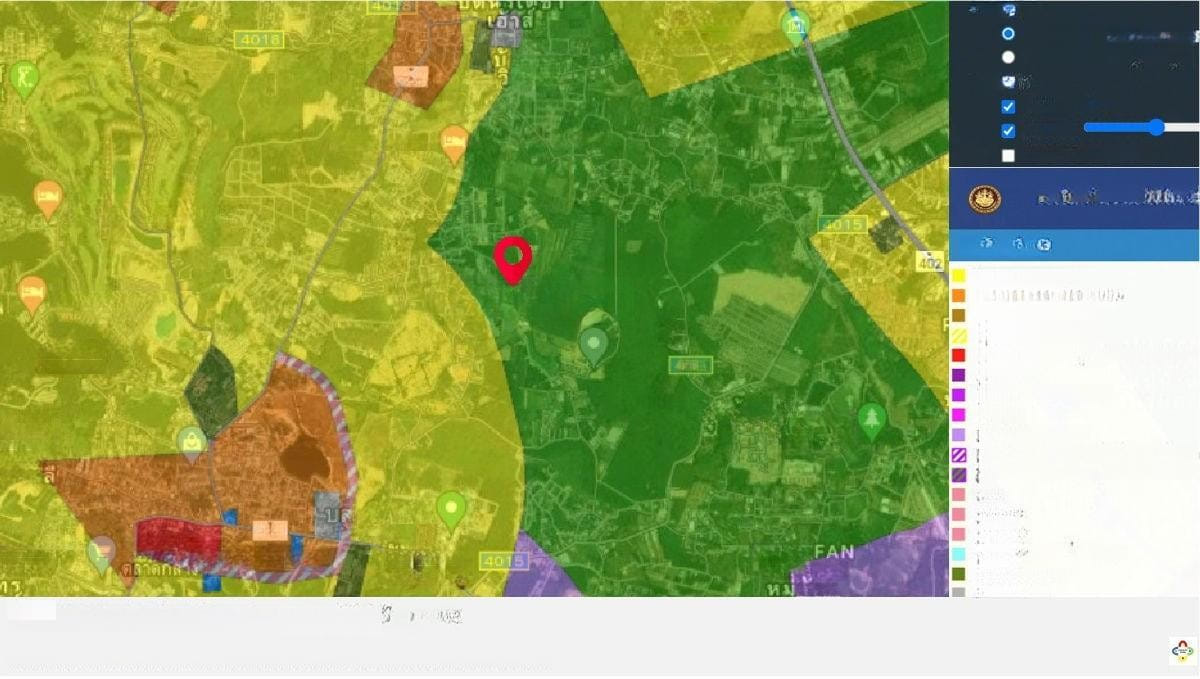Enable the unchecked bottom layer checkbox
1200x679 pixels.
(1008, 155)
